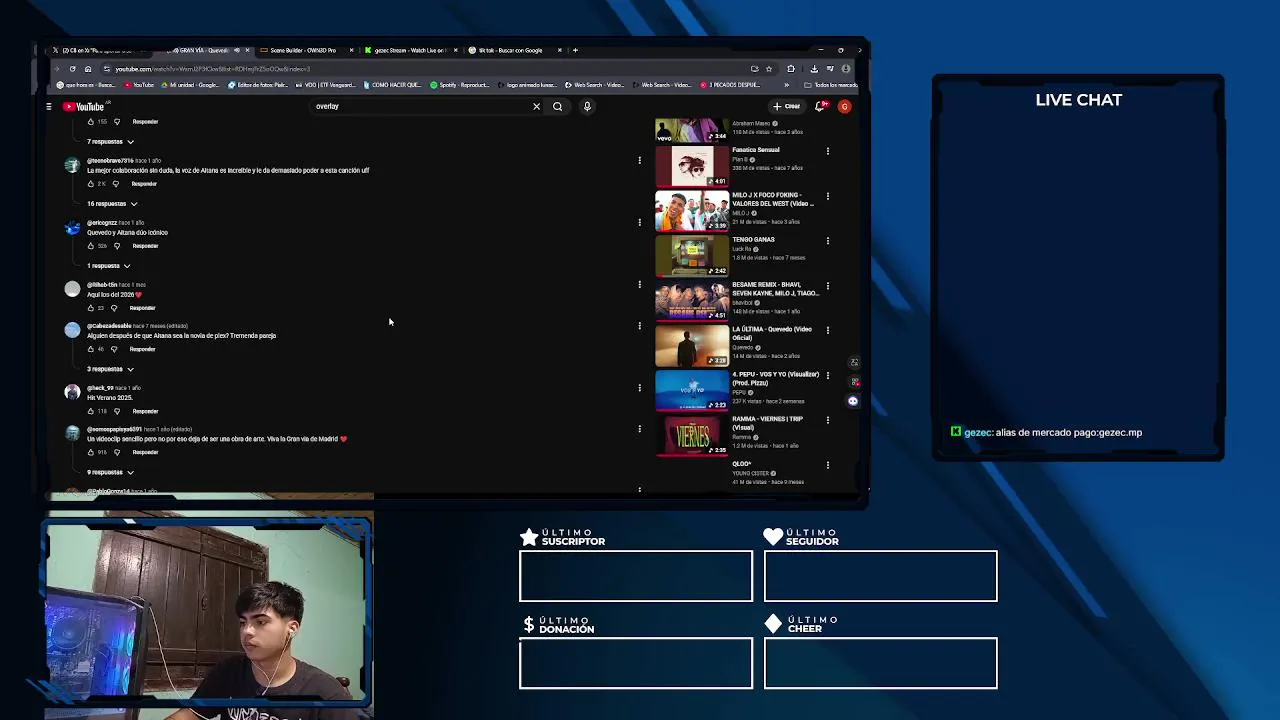Click the search magnifier button
The width and height of the screenshot is (1280, 720).
coord(558,106)
